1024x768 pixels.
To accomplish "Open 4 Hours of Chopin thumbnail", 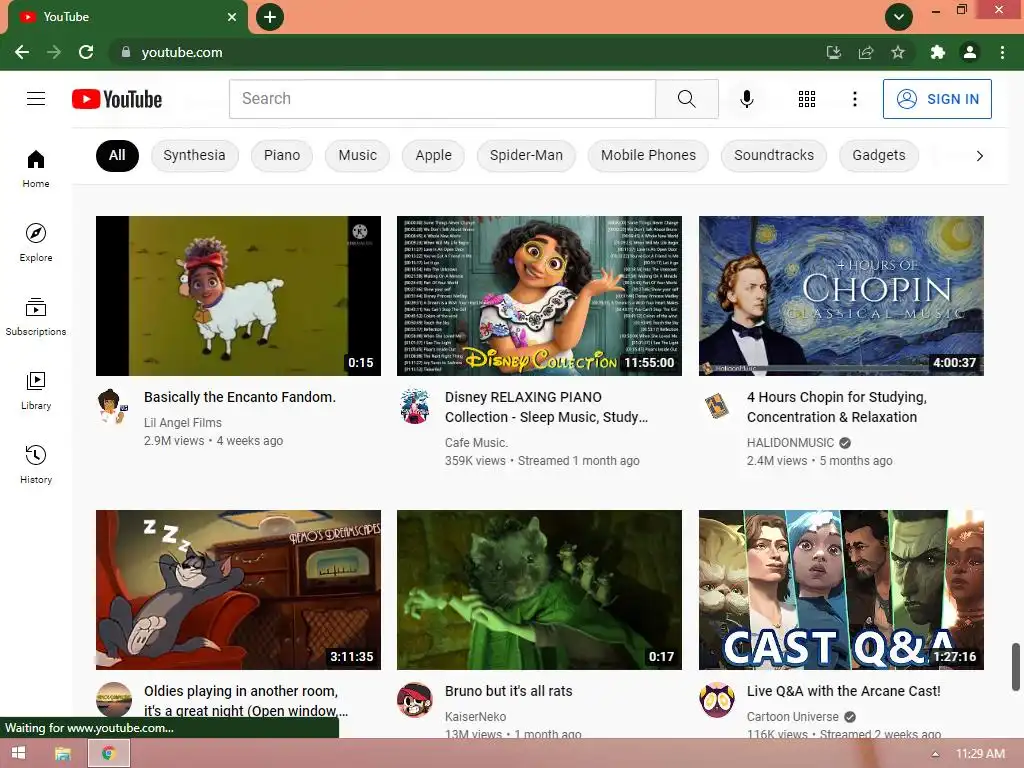I will (x=841, y=296).
